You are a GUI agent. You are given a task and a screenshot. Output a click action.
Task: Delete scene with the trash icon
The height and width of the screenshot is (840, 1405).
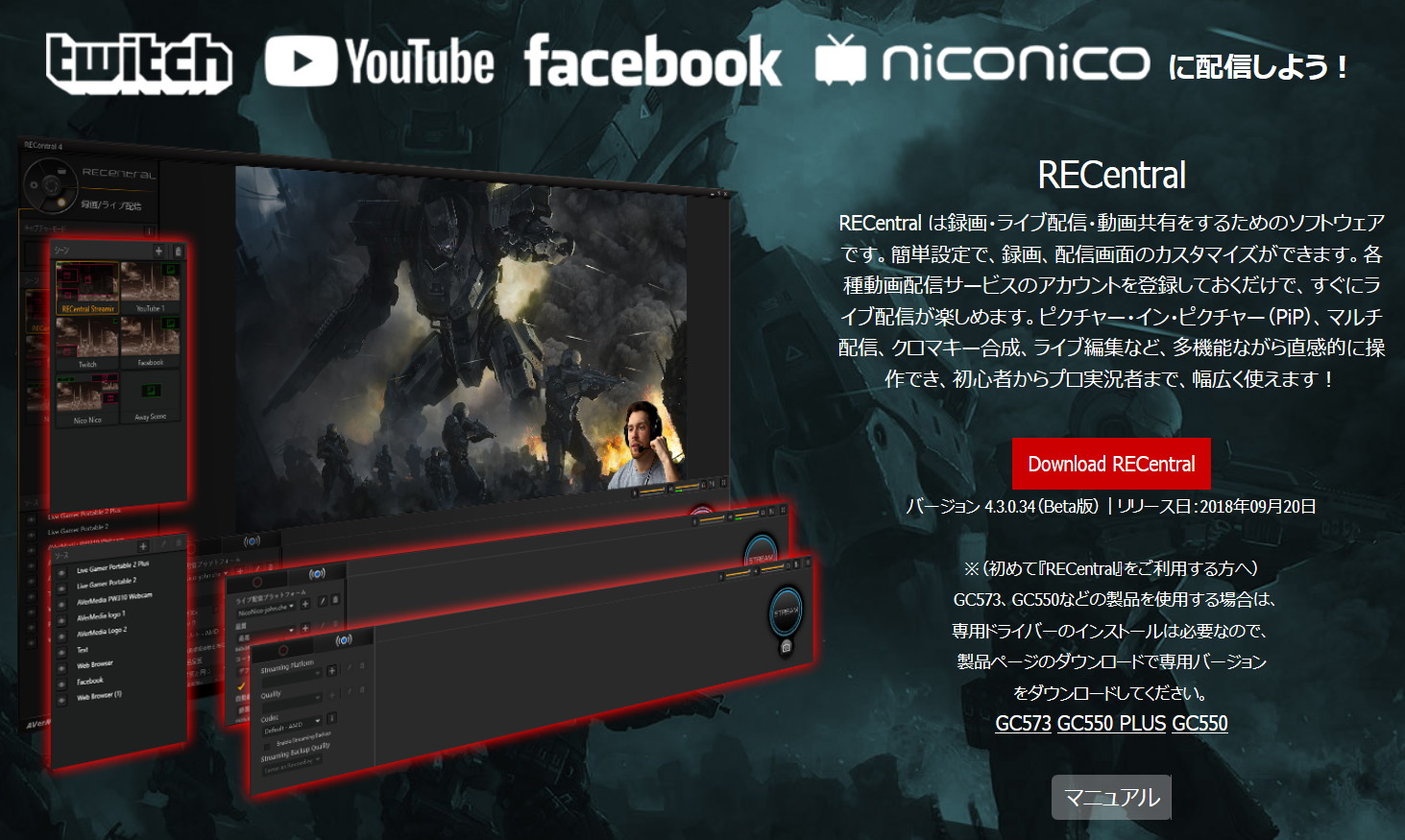[x=178, y=251]
